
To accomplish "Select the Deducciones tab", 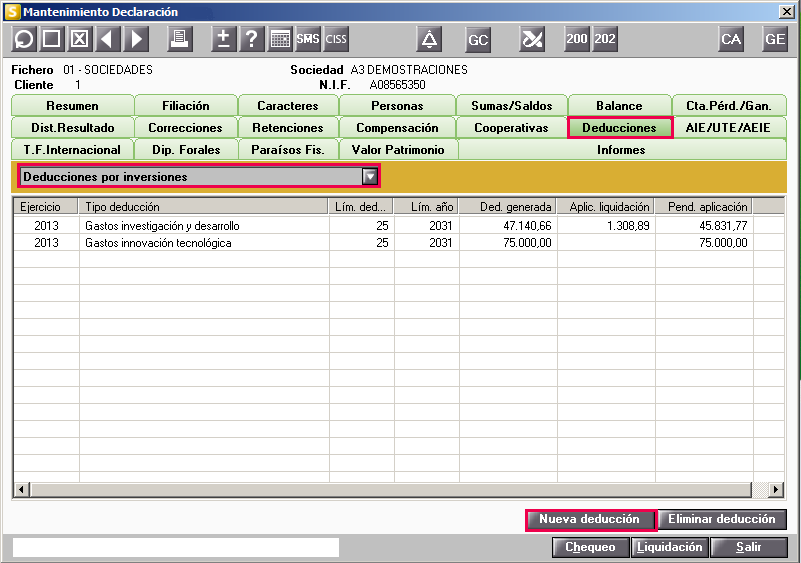I will (620, 128).
